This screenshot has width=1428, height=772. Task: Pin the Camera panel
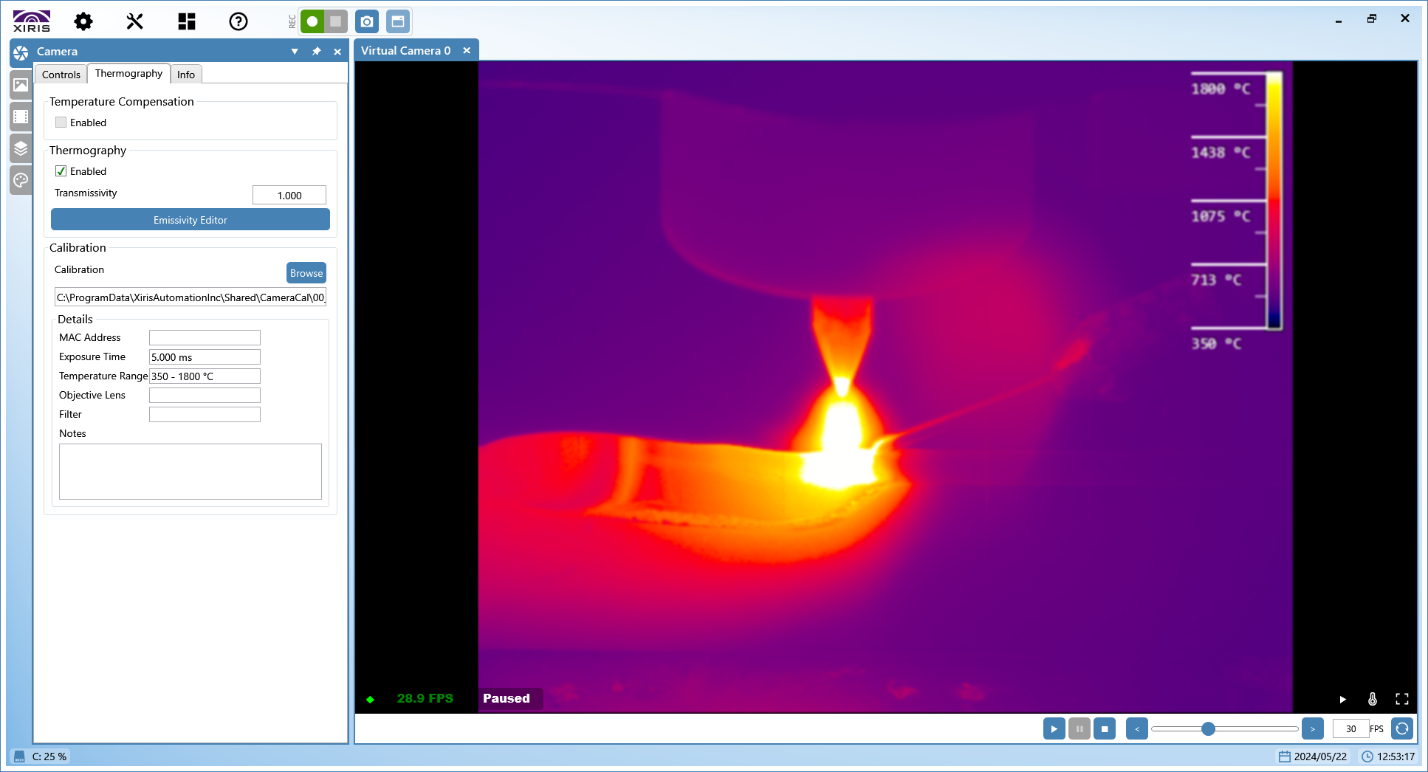pyautogui.click(x=316, y=51)
